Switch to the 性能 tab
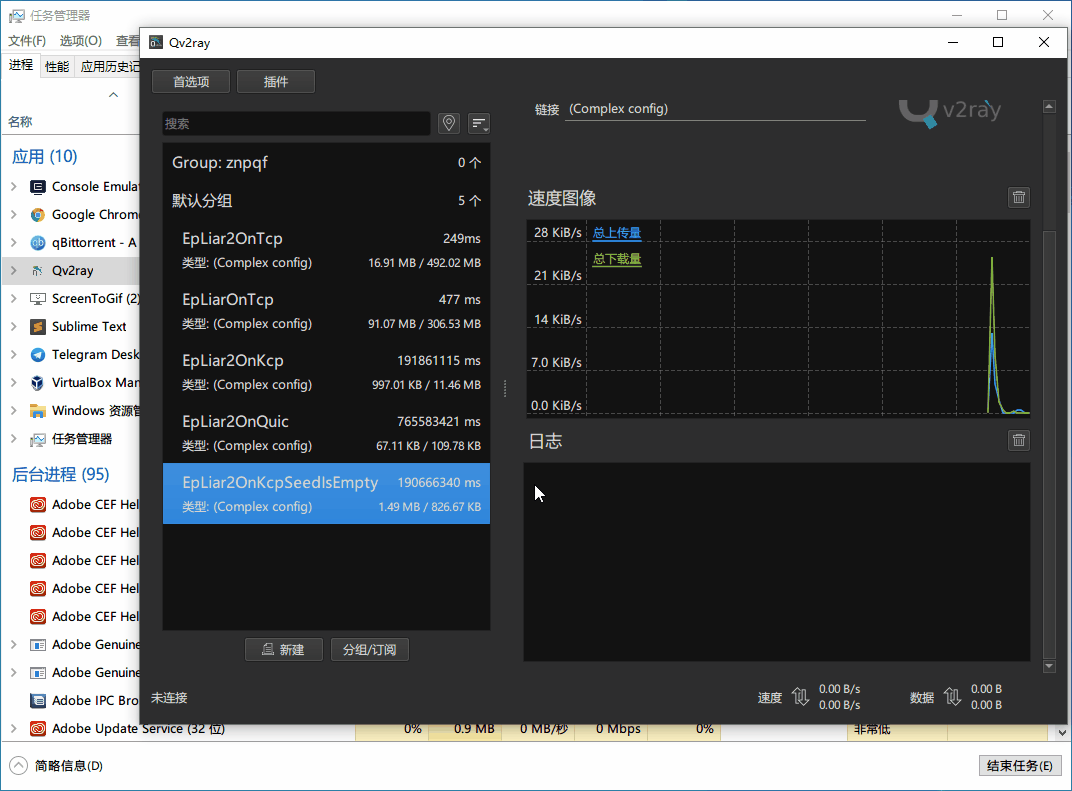 57,66
